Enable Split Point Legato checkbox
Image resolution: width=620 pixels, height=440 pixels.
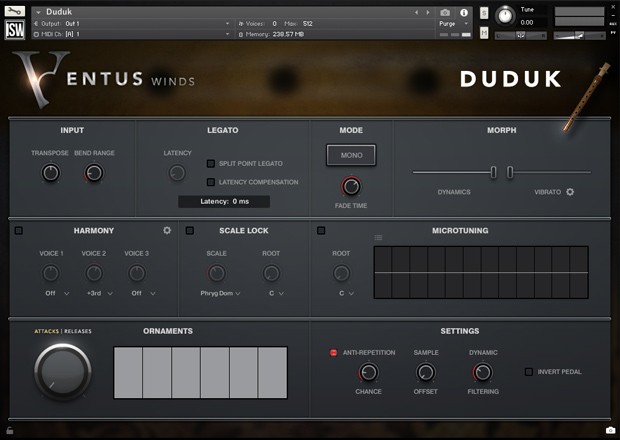[211, 163]
